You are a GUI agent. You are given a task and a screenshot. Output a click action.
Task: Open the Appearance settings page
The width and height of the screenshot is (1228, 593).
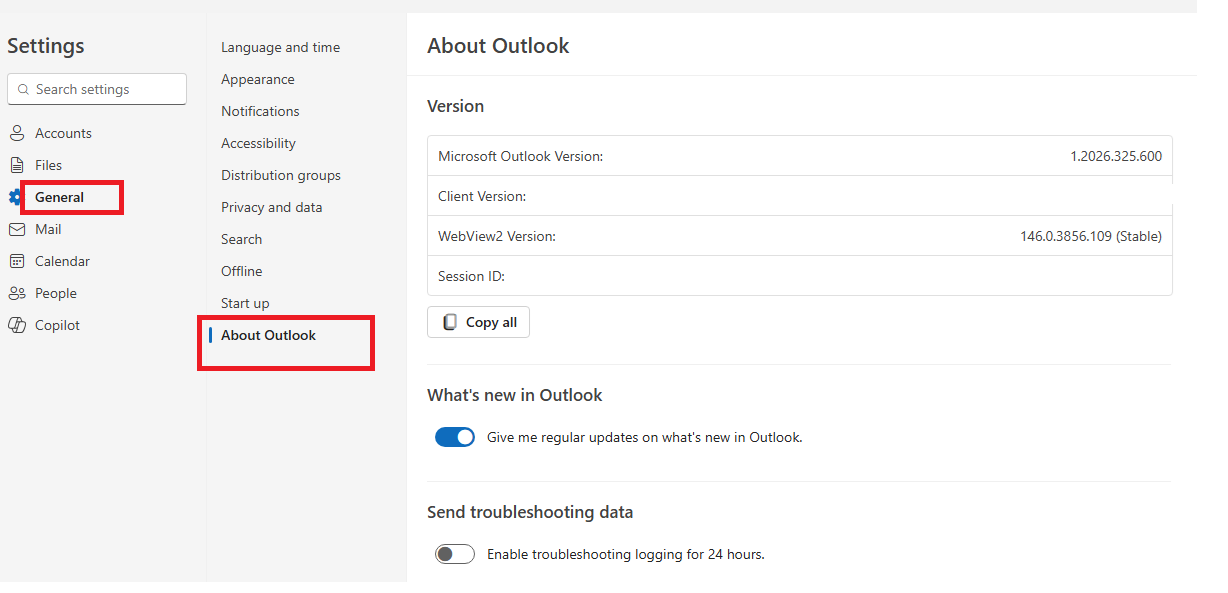click(257, 79)
